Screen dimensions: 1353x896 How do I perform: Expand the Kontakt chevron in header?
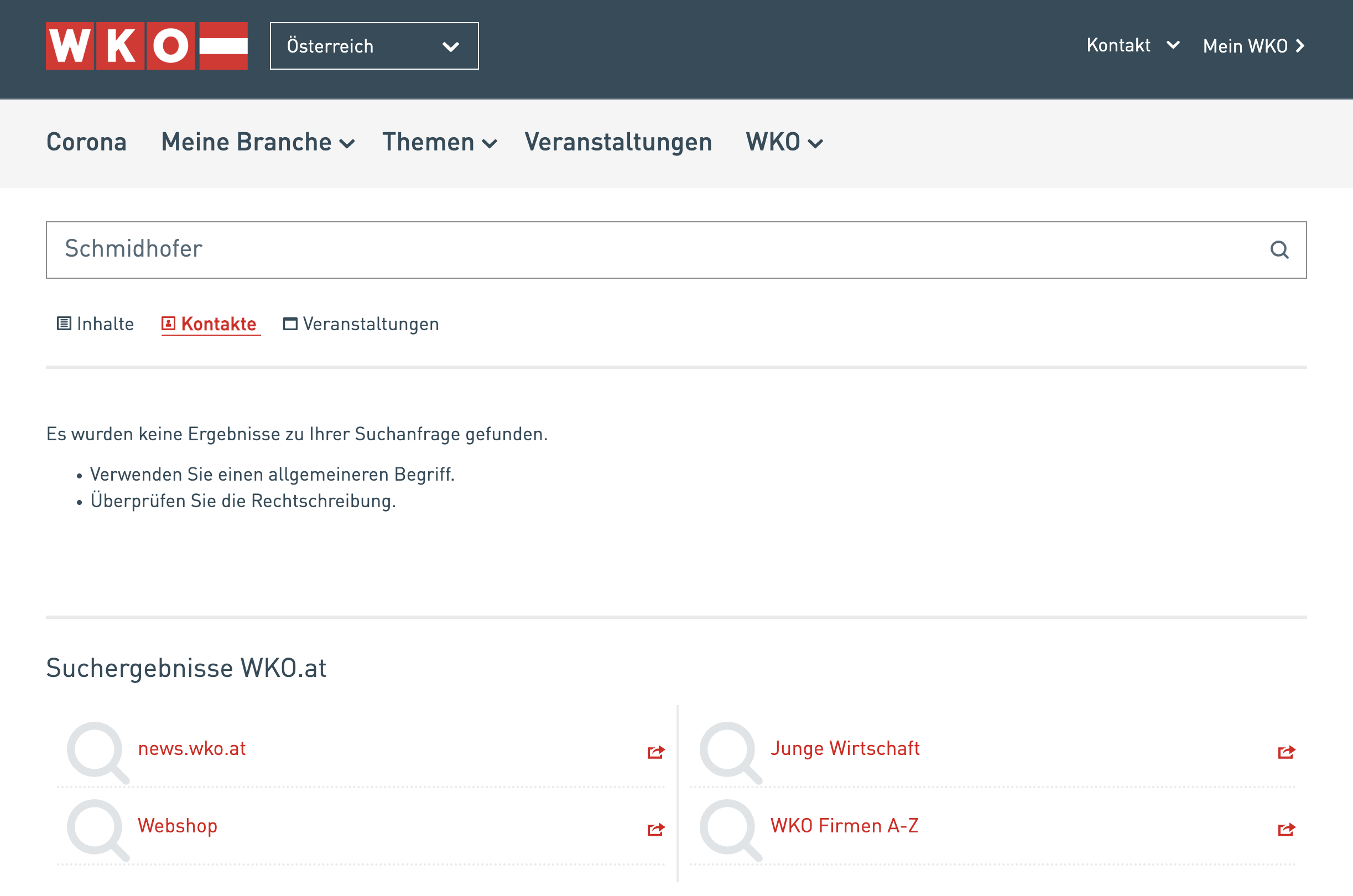point(1173,45)
